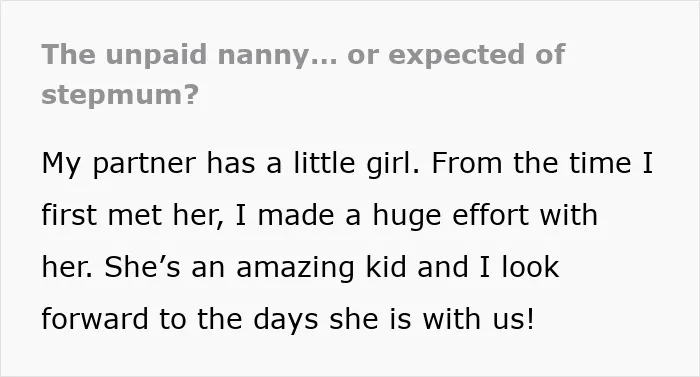Screen dimensions: 700x377
Task: Click 'and I look' in the third line
Action: point(488,267)
